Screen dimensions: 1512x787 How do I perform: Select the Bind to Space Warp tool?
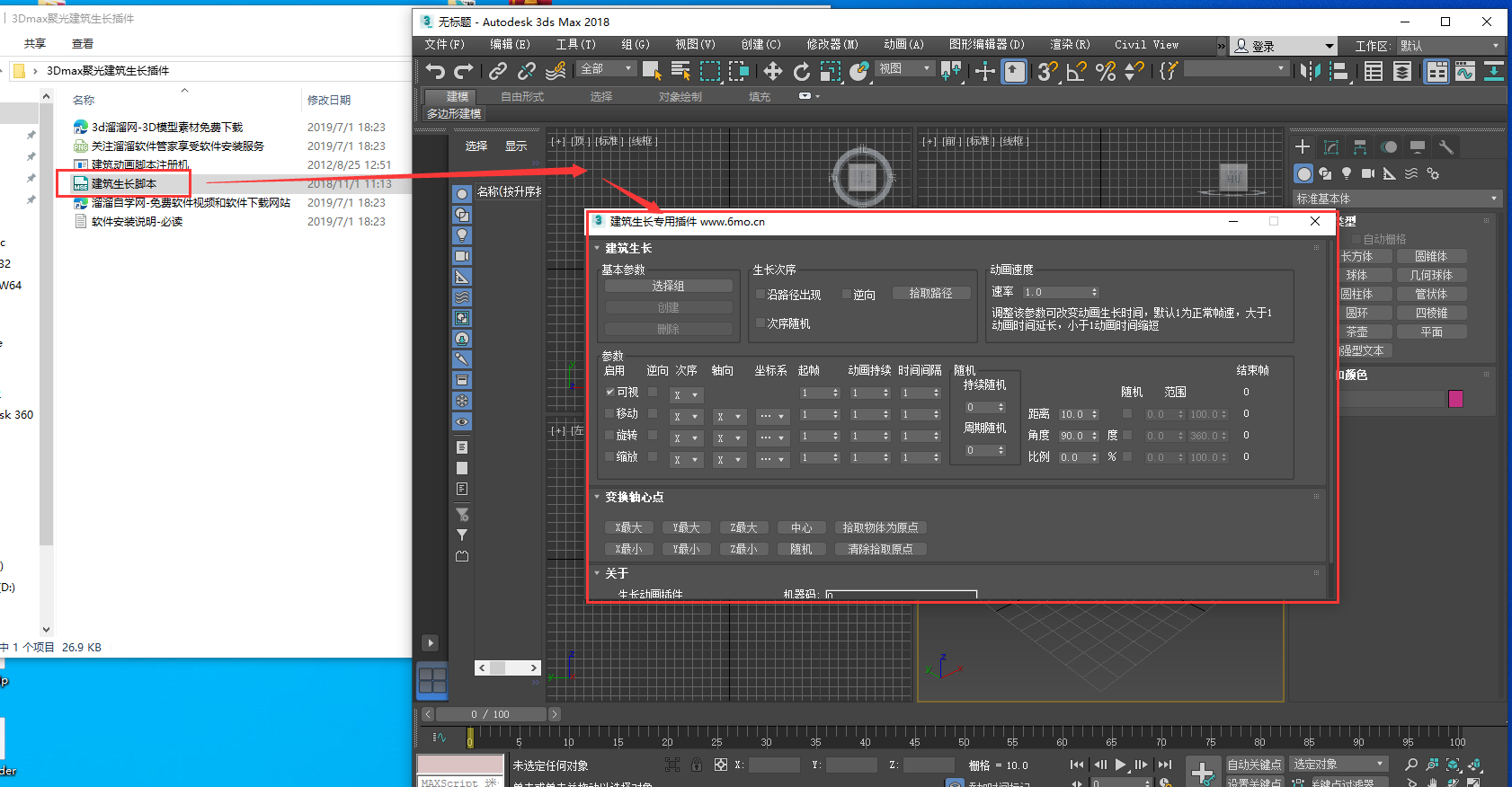coord(556,71)
